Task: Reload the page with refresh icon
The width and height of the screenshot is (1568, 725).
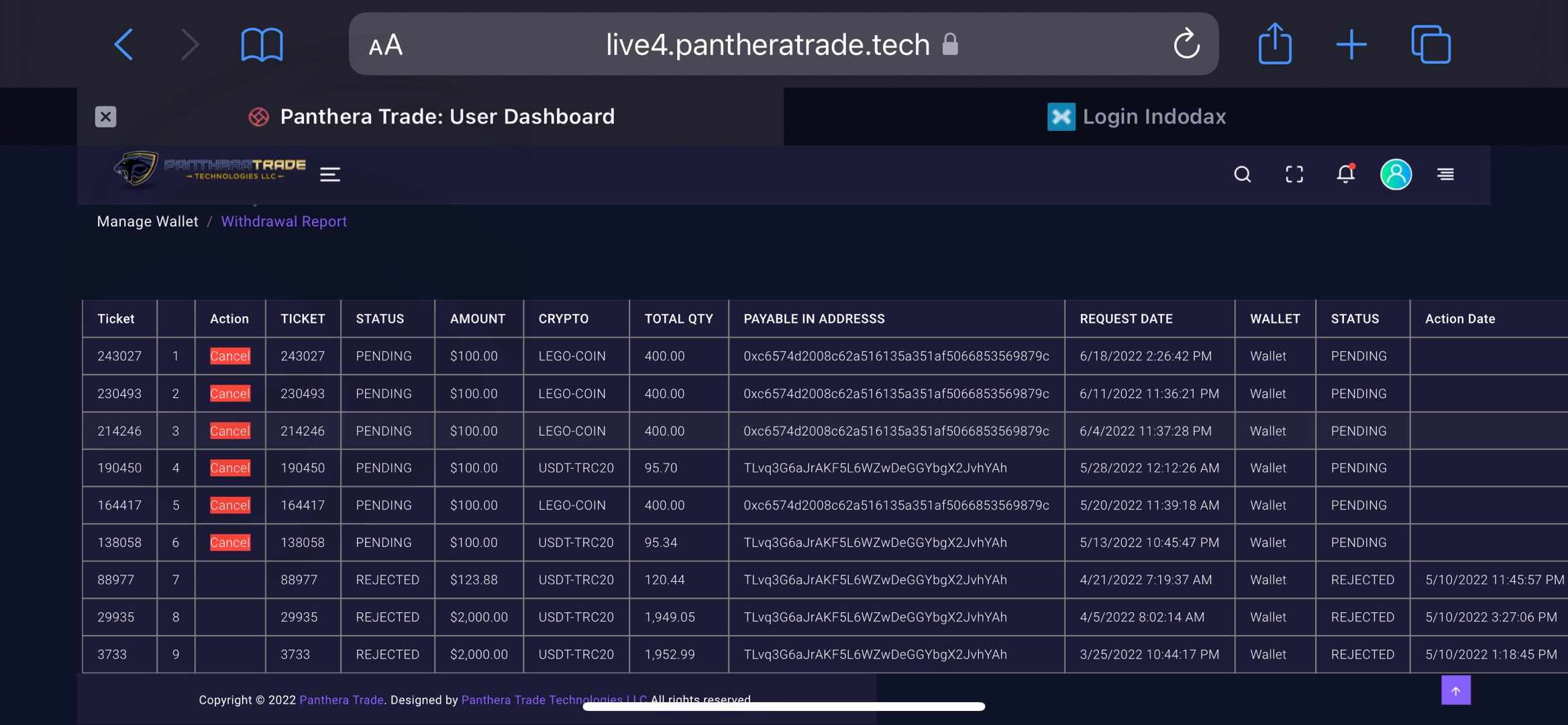Action: [1186, 44]
